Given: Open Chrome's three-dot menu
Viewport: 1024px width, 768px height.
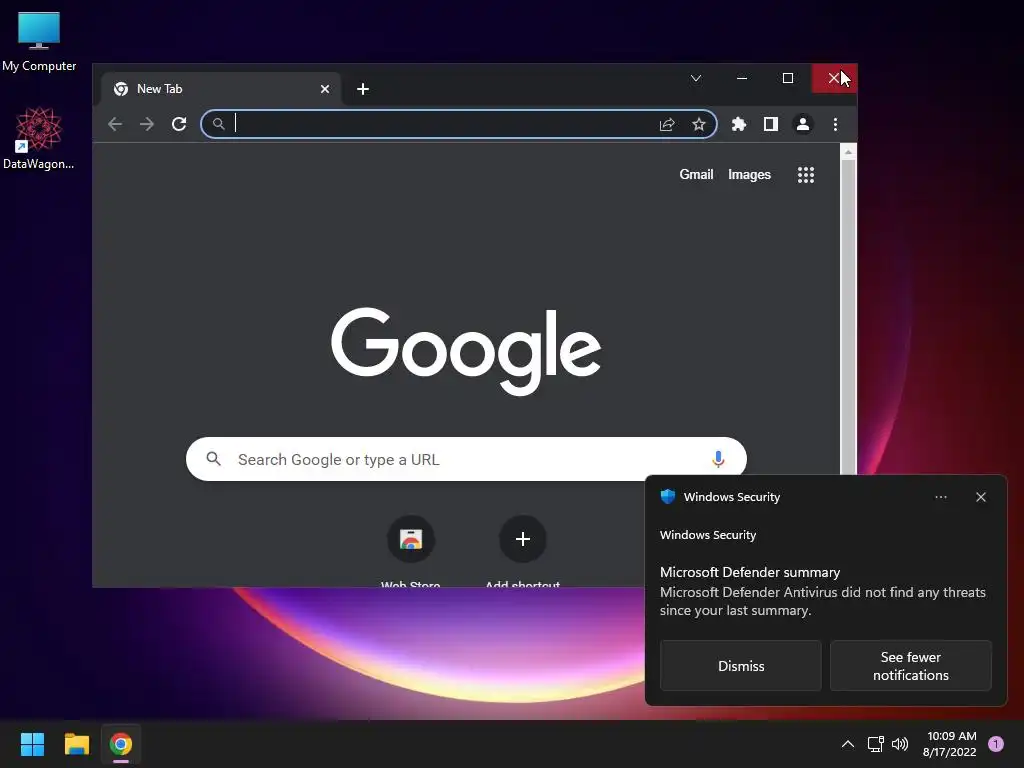Looking at the screenshot, I should pos(835,124).
